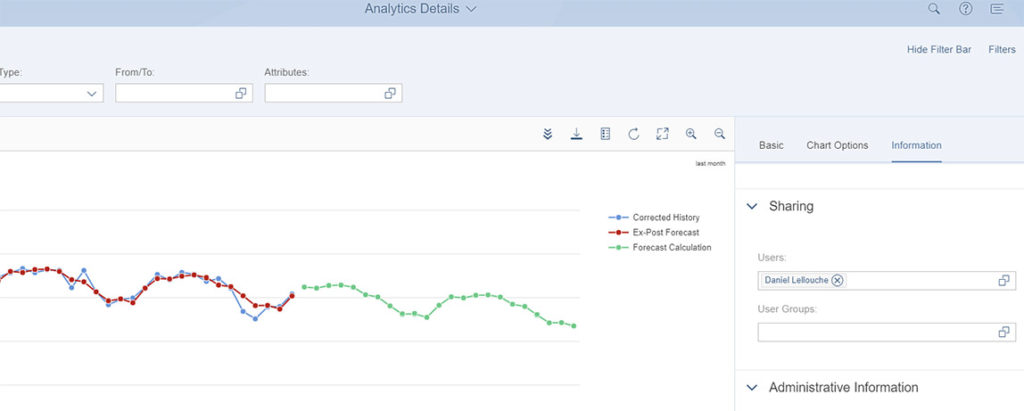Switch to the Chart Options tab
The image size is (1024, 411).
coord(837,145)
